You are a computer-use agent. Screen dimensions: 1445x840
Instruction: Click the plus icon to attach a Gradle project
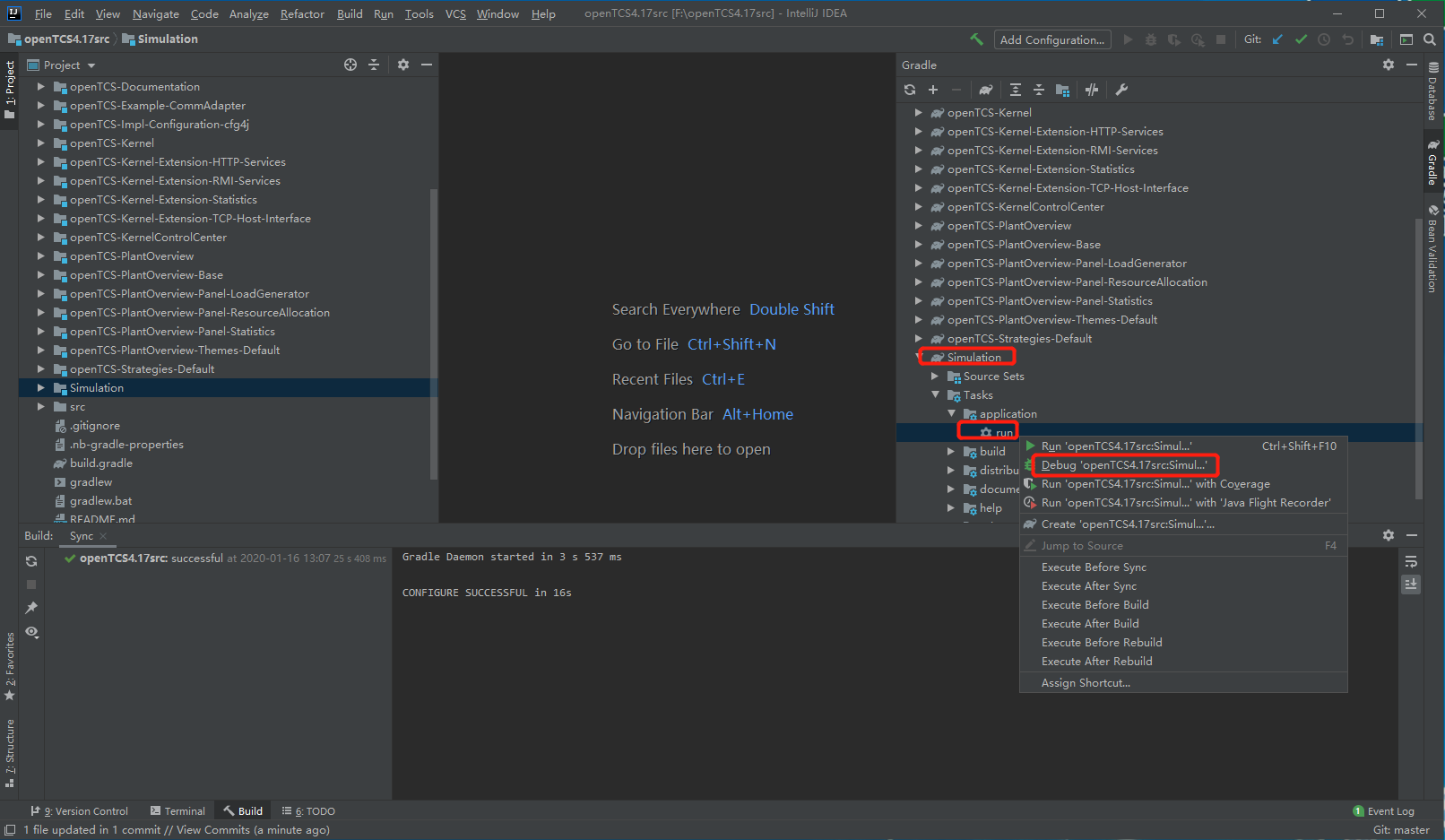(933, 90)
